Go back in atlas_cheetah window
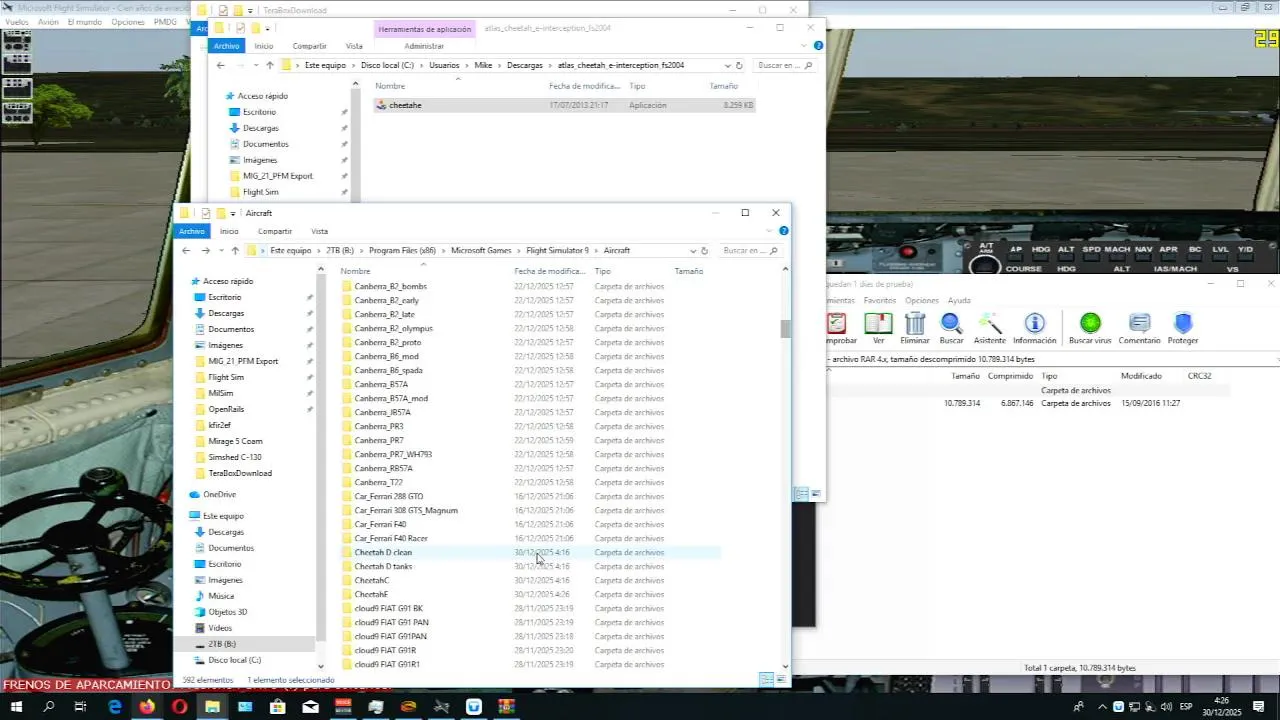 click(x=221, y=65)
